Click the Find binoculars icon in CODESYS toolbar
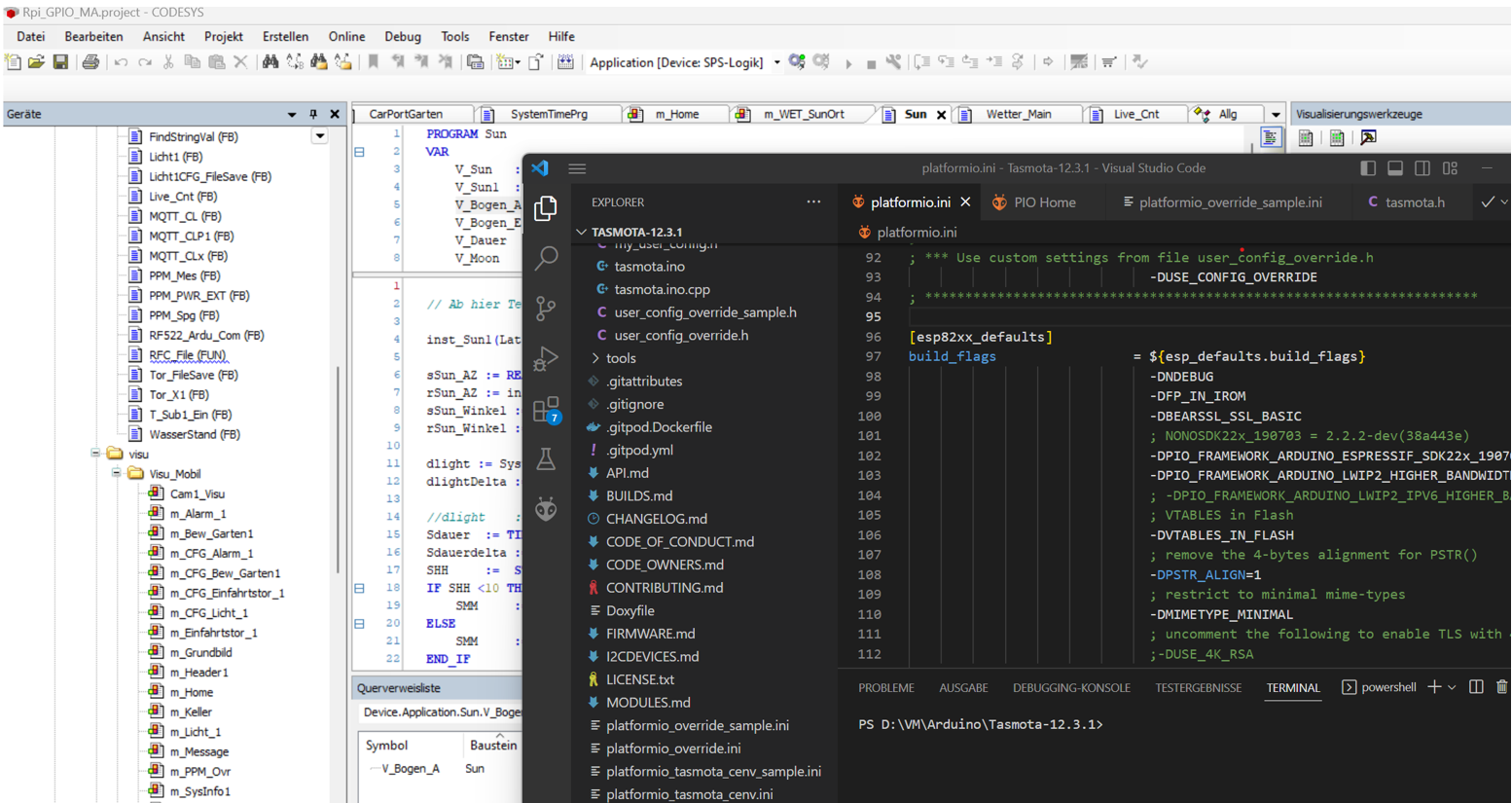This screenshot has height=803, width=1512. [270, 62]
